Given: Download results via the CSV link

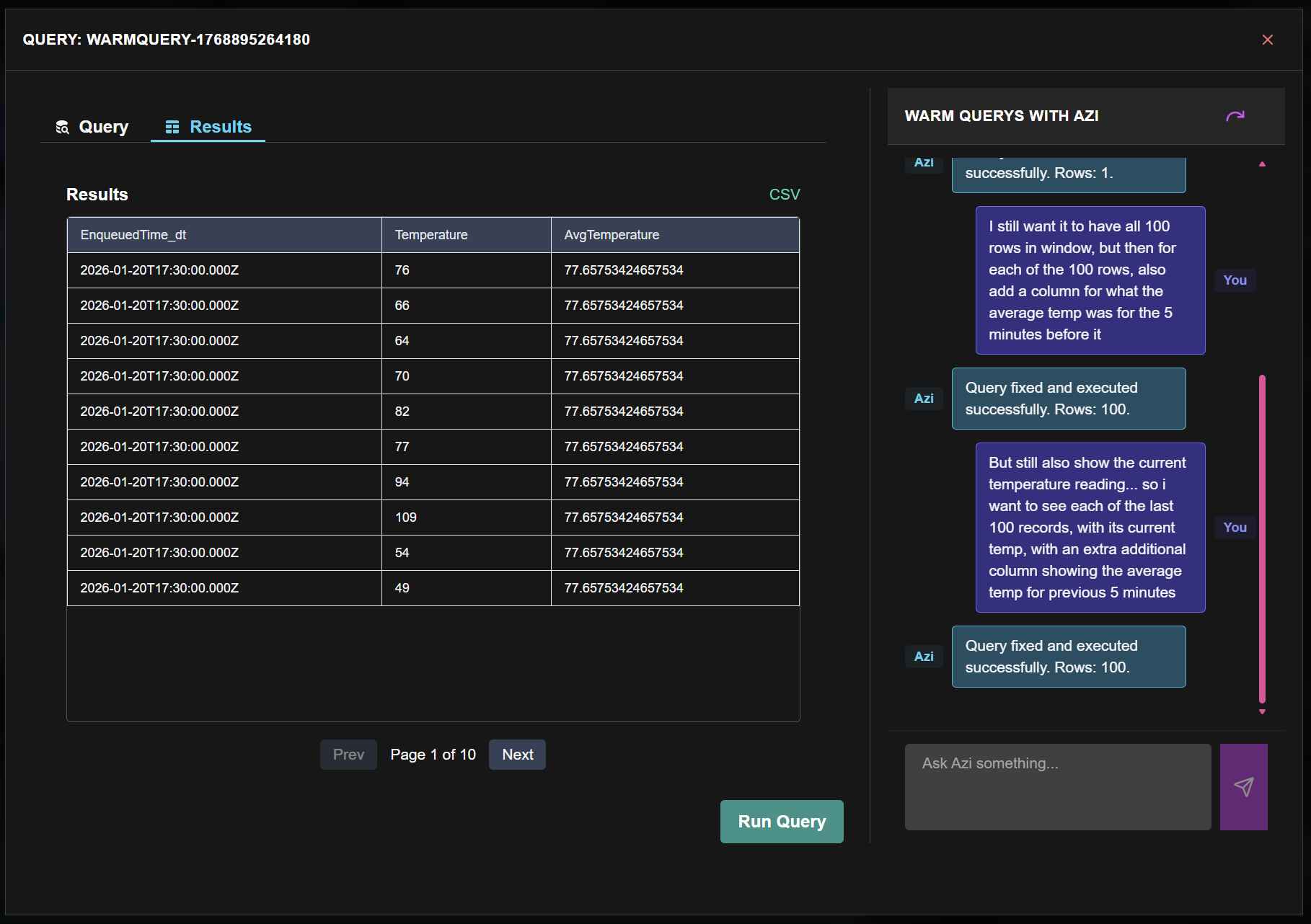Looking at the screenshot, I should [x=785, y=195].
